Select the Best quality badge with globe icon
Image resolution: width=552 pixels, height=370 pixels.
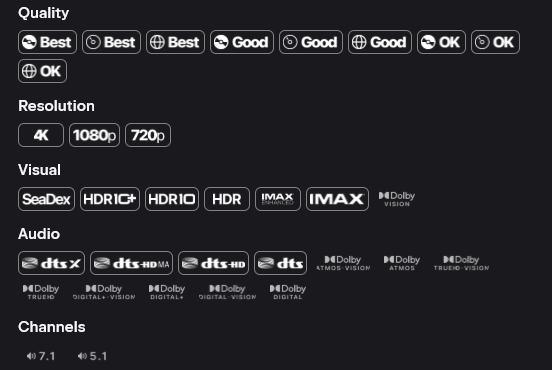pos(175,42)
